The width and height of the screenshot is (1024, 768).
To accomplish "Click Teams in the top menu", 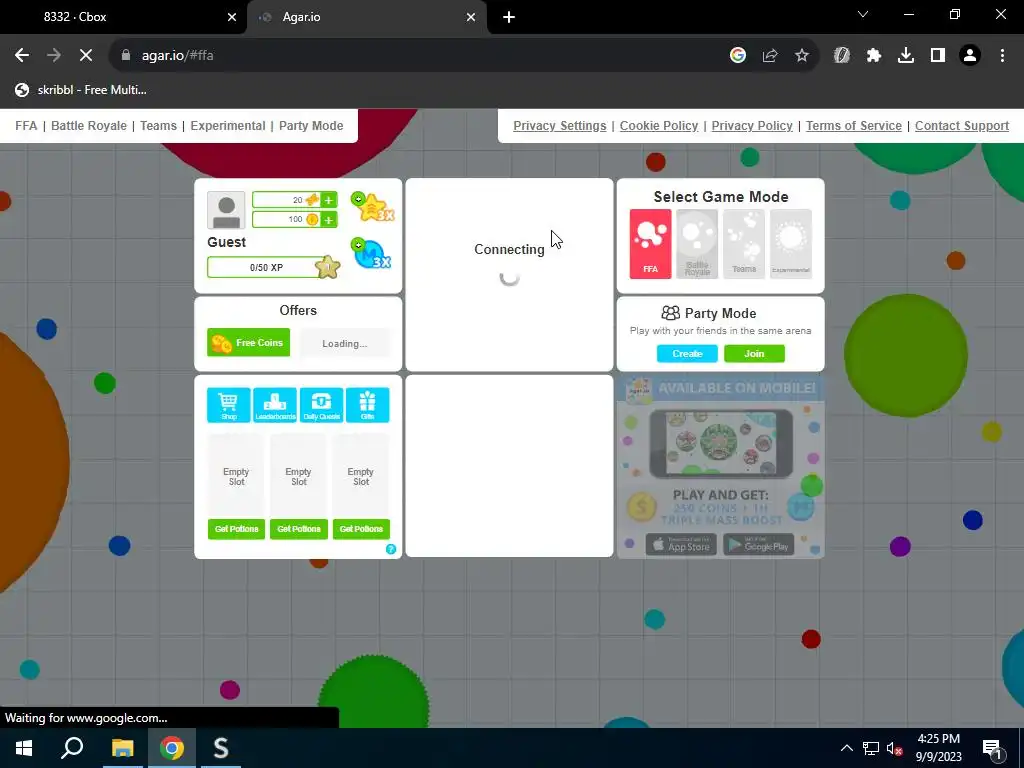I will 158,125.
